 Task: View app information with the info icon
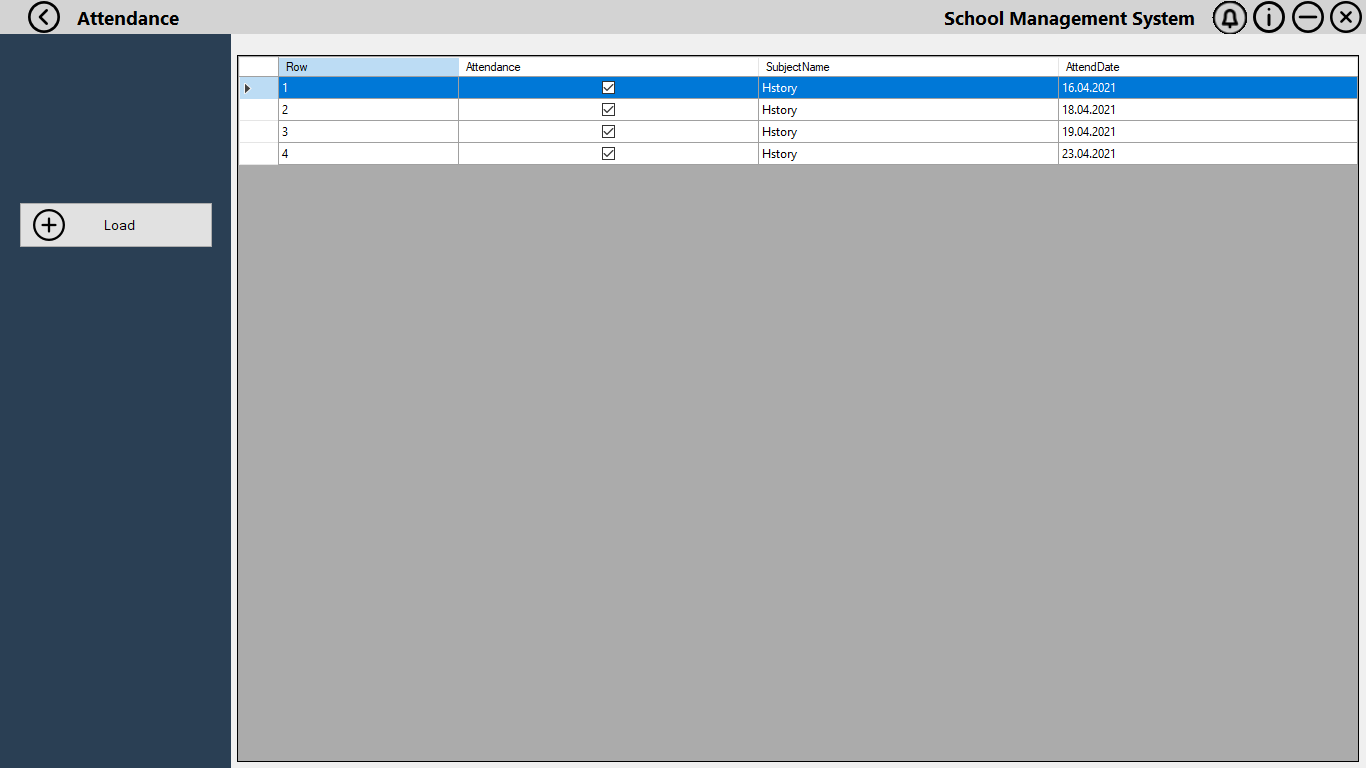point(1268,17)
